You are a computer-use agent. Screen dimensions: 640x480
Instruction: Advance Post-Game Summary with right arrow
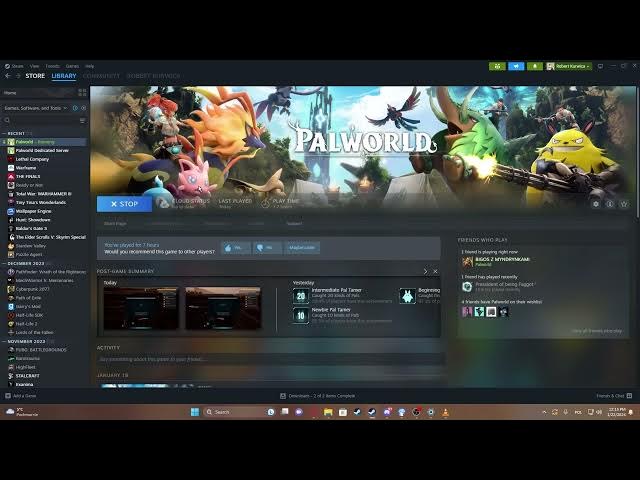(425, 271)
